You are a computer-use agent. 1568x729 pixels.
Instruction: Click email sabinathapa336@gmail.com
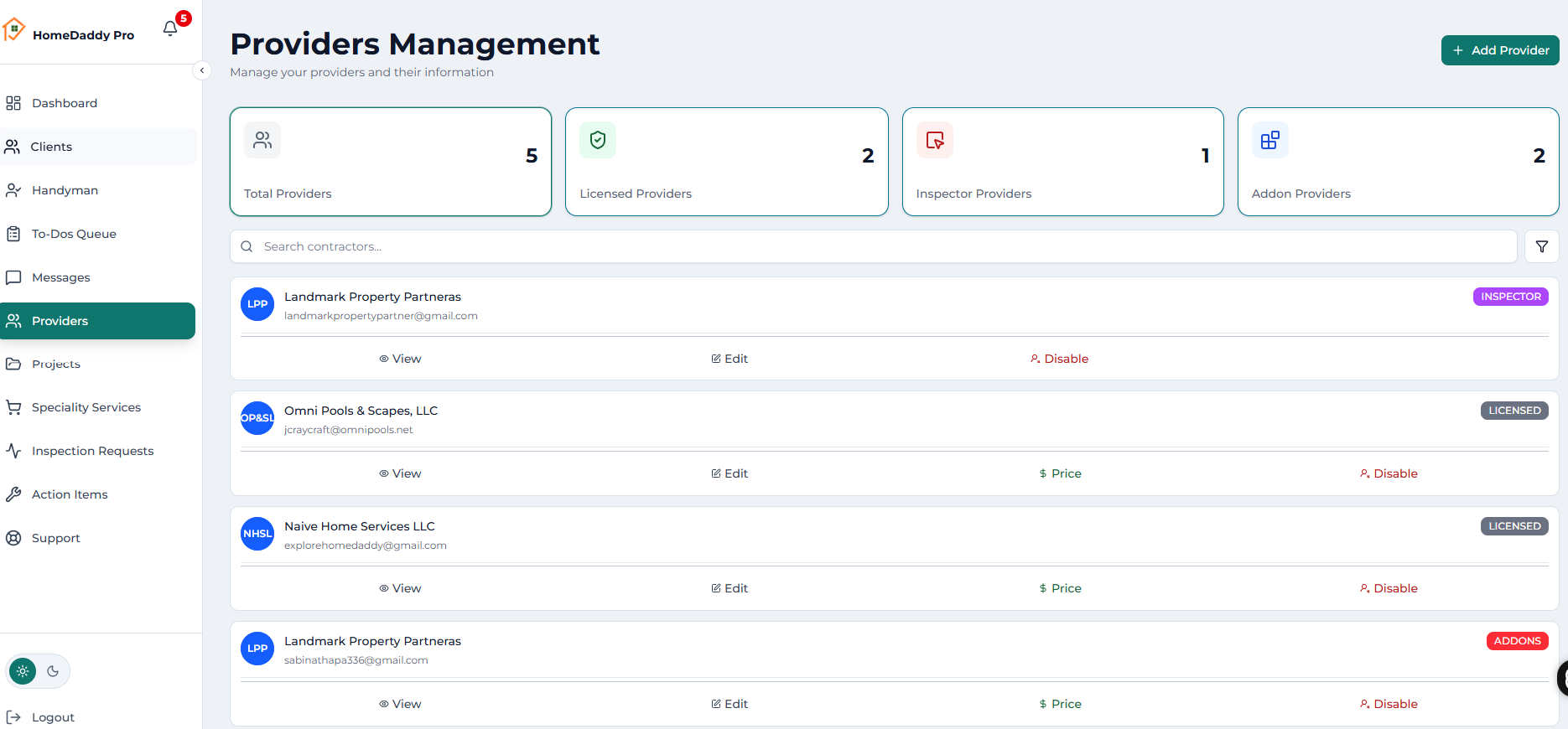tap(356, 660)
